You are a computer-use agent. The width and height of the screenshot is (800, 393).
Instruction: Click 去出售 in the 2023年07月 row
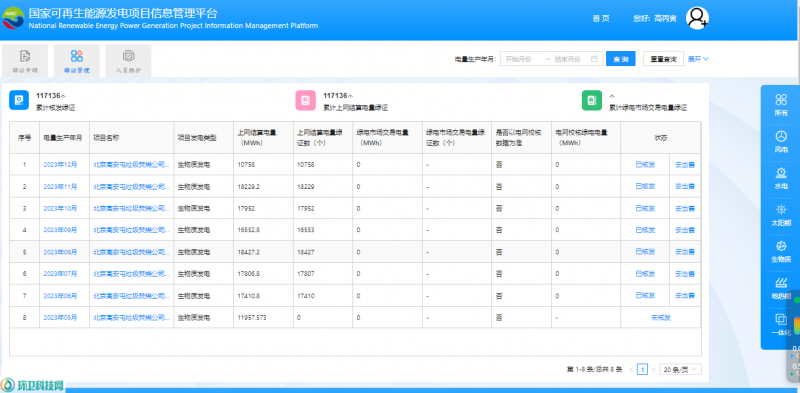(685, 274)
